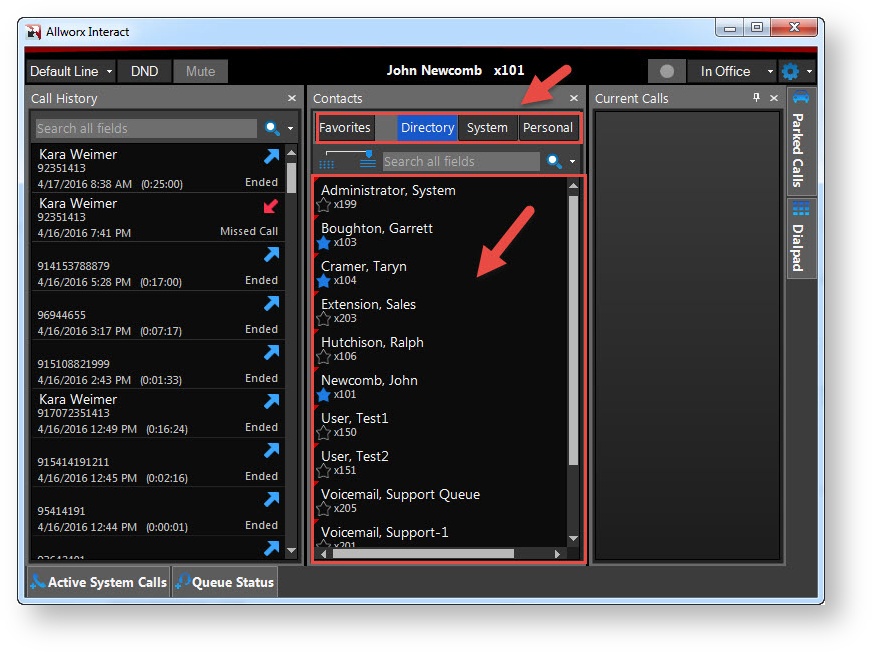The height and width of the screenshot is (653, 873).
Task: Click the settings gear icon
Action: tap(790, 71)
